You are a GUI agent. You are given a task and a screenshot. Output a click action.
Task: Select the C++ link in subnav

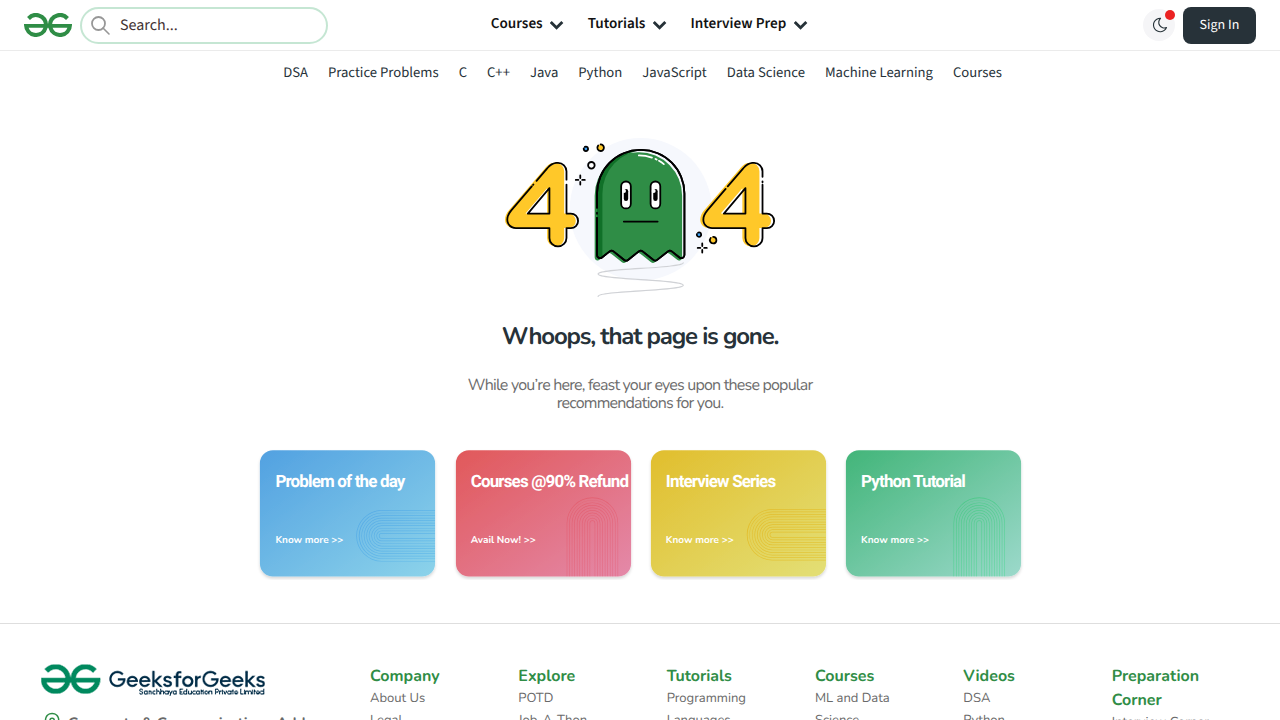pyautogui.click(x=498, y=72)
